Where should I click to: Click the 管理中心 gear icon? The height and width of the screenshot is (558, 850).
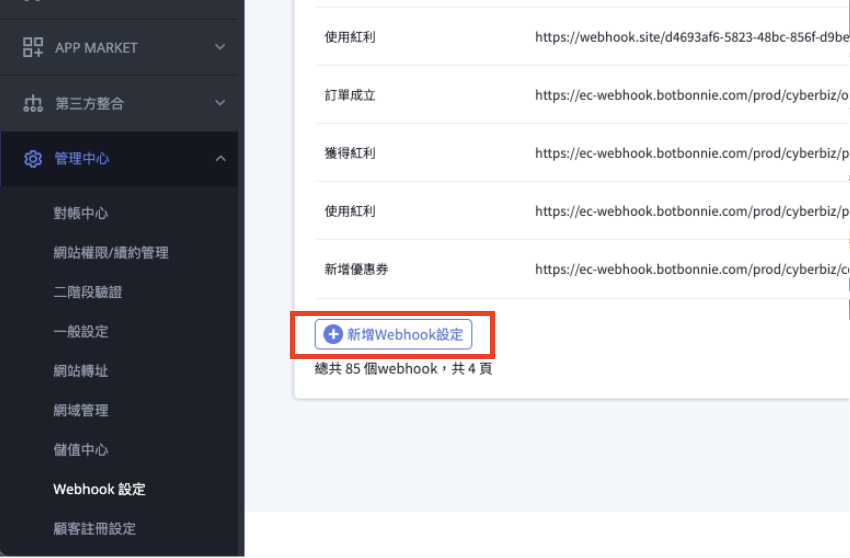click(33, 159)
